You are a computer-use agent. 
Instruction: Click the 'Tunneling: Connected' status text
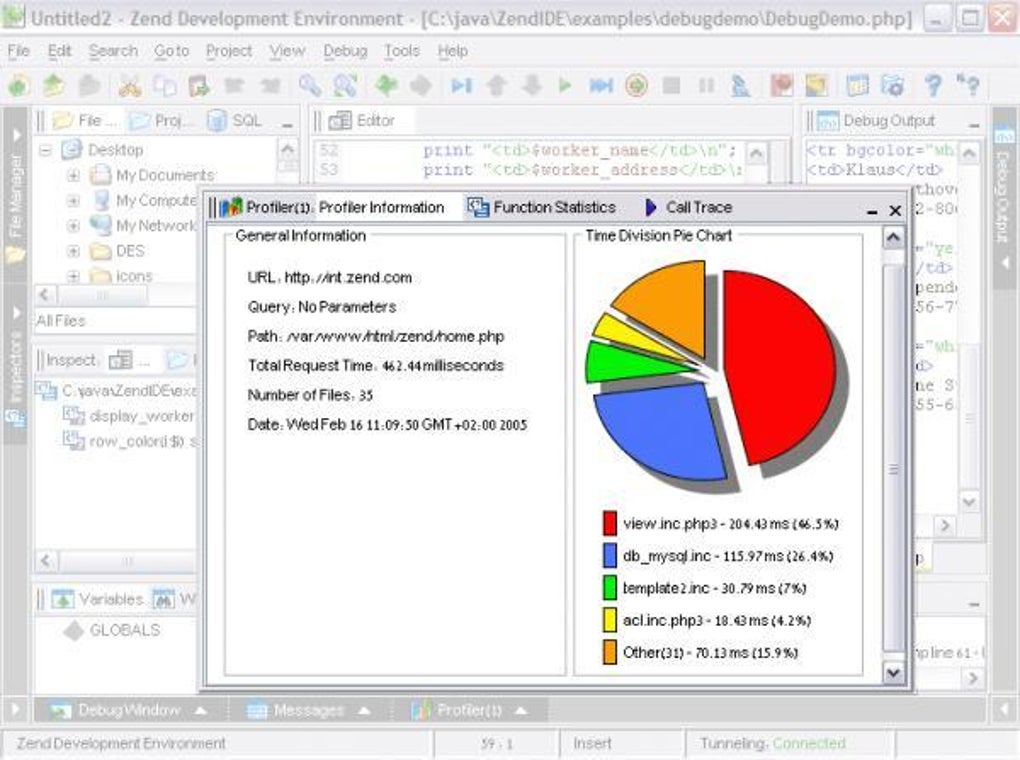click(x=773, y=743)
